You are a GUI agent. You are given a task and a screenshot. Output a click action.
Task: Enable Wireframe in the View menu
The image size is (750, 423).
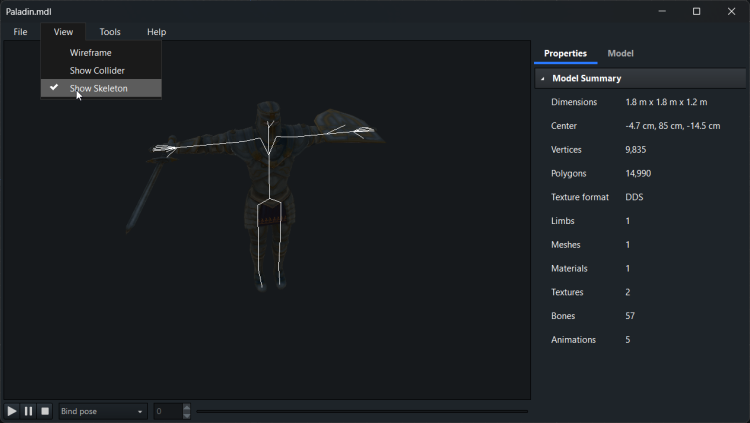(91, 53)
